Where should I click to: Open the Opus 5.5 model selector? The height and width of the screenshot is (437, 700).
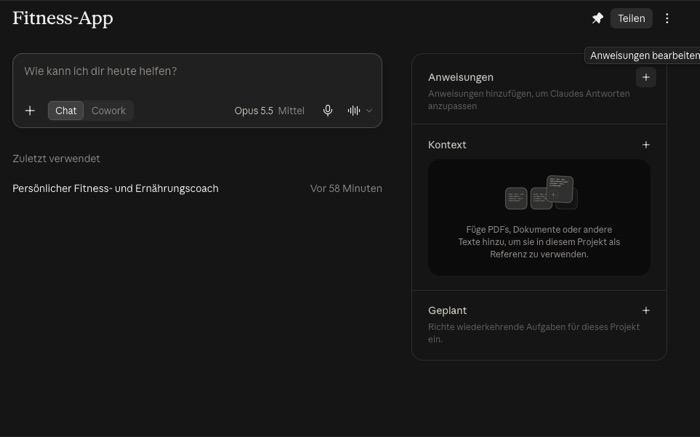269,111
